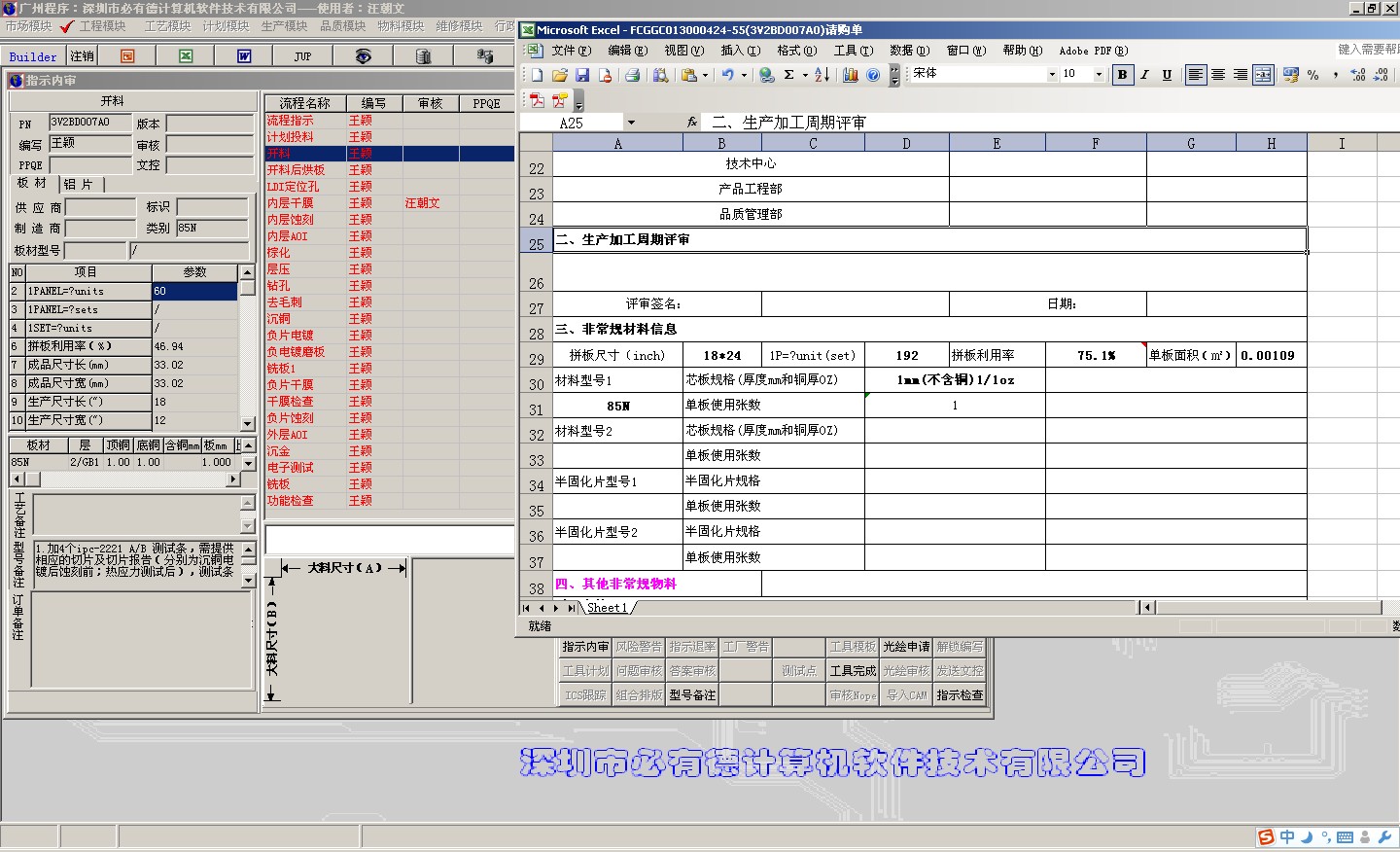Click the Currency style icon in Excel
The image size is (1400, 852).
point(1291,74)
